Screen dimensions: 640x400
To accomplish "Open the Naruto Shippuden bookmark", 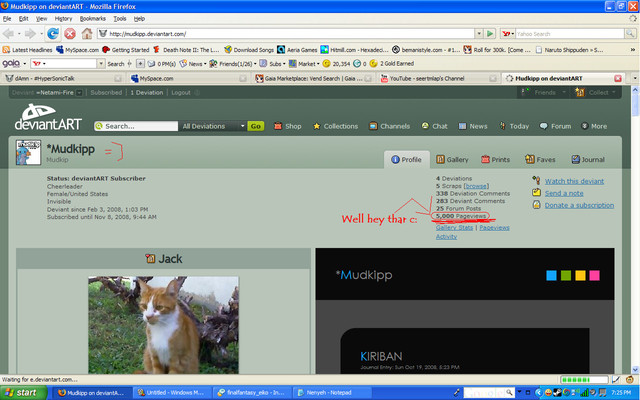I will tap(569, 50).
